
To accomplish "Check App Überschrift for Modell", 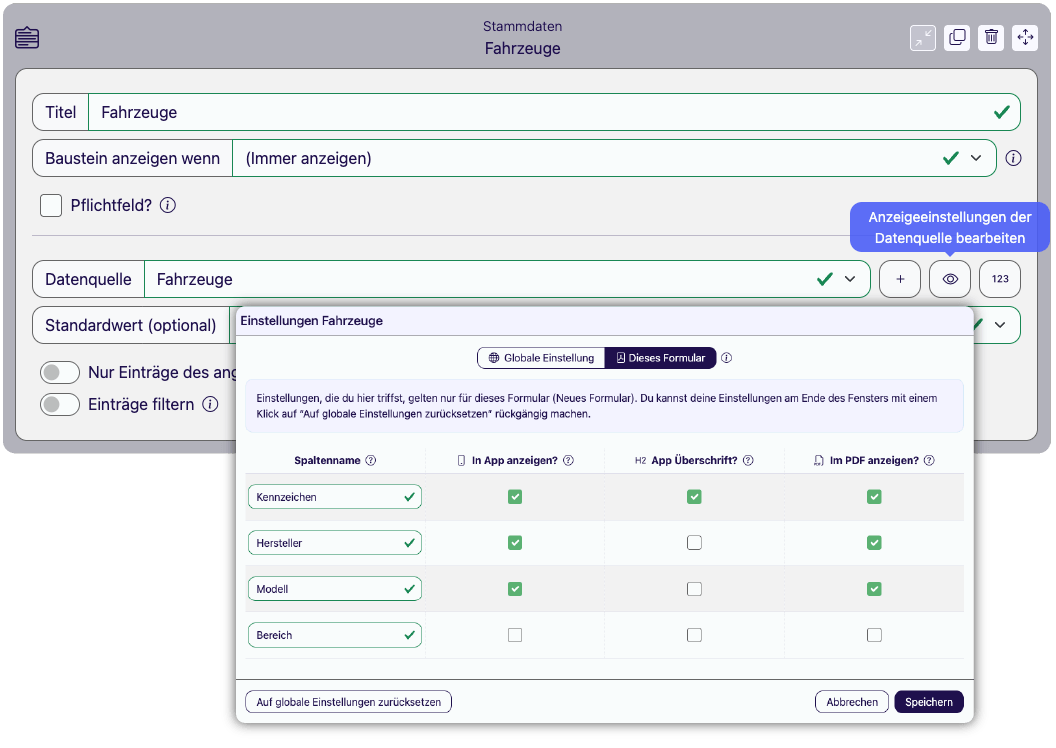I will click(694, 589).
